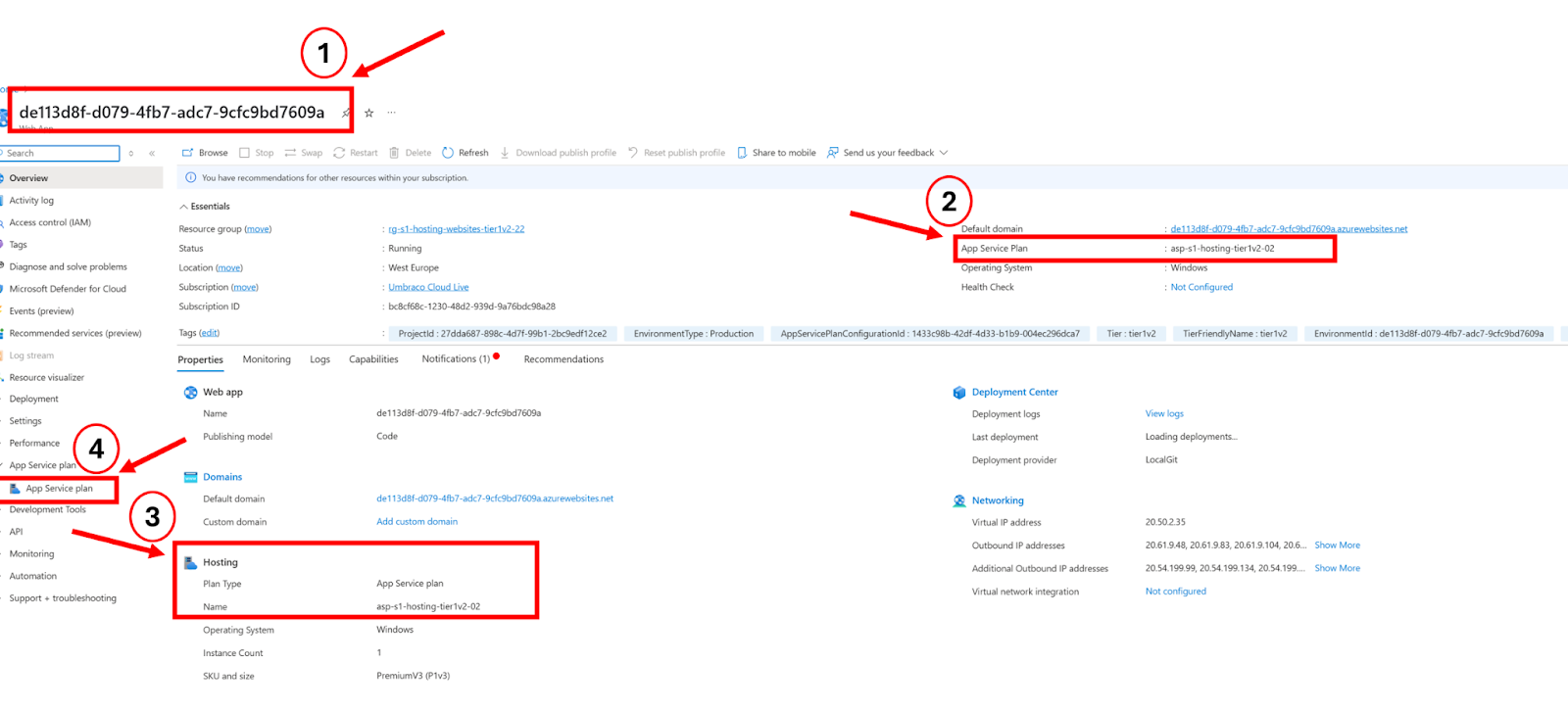
Task: Switch to the Monitoring tab
Action: (x=267, y=359)
